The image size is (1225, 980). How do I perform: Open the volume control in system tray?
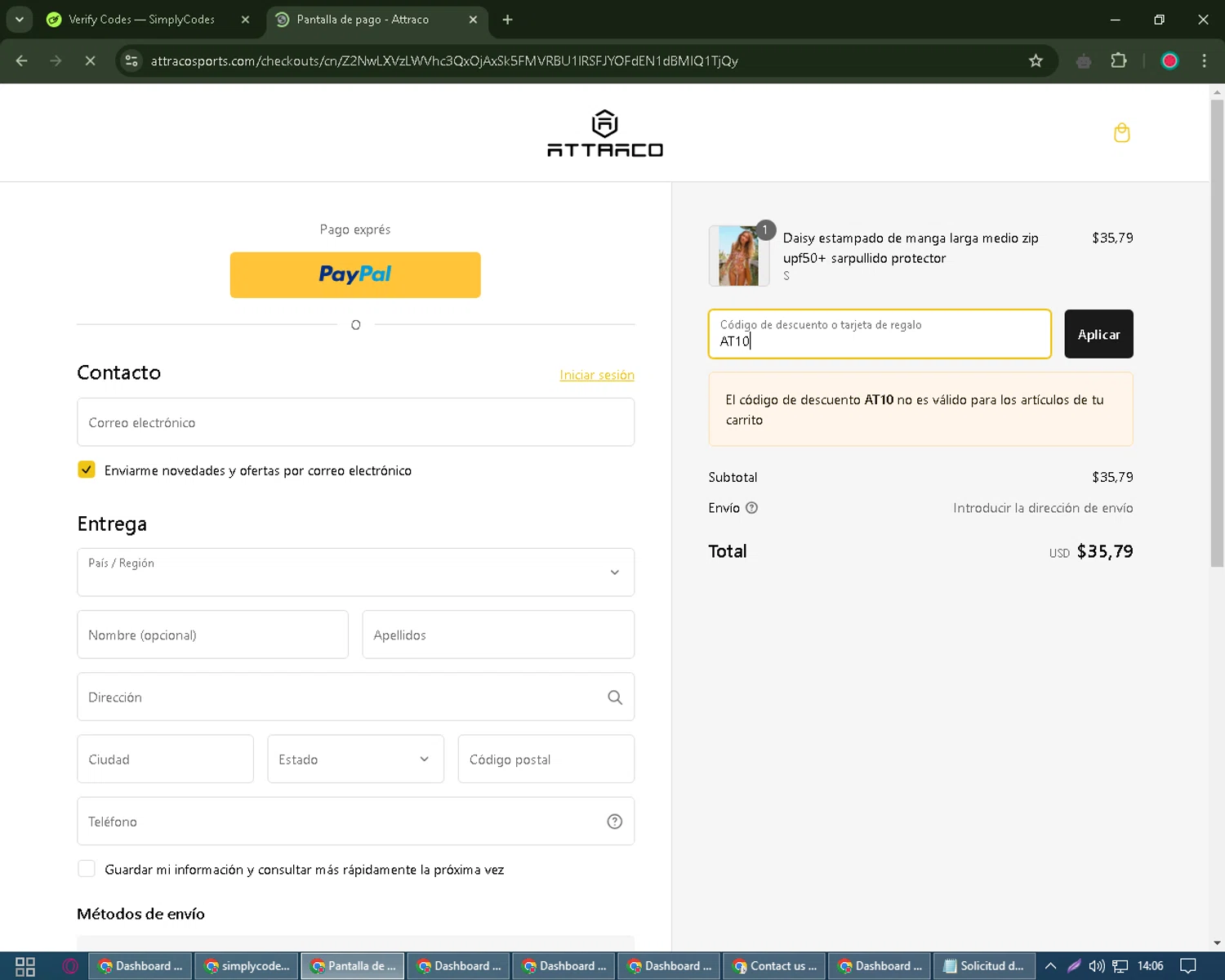[x=1097, y=966]
